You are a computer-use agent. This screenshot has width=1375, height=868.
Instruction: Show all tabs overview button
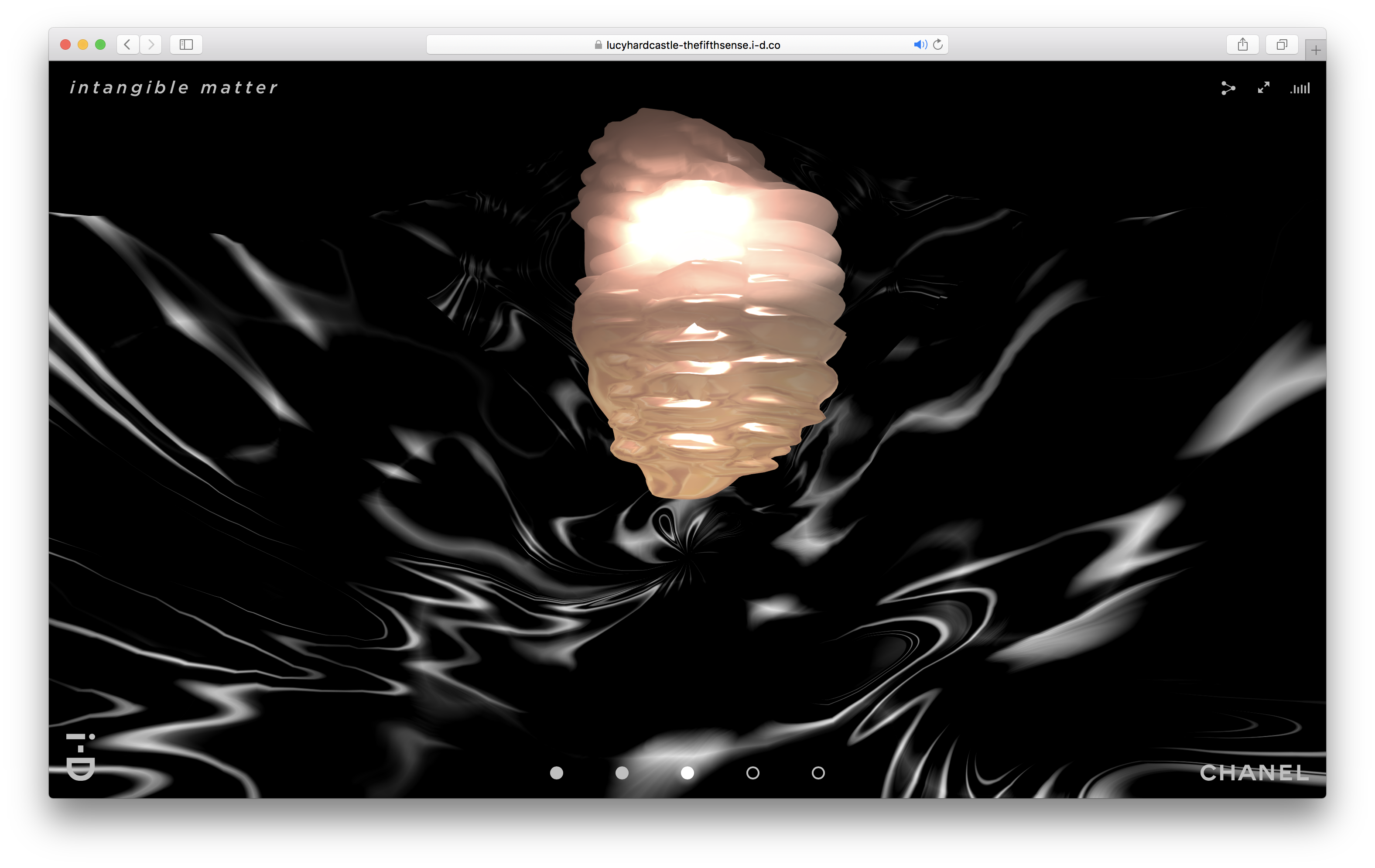point(1282,44)
